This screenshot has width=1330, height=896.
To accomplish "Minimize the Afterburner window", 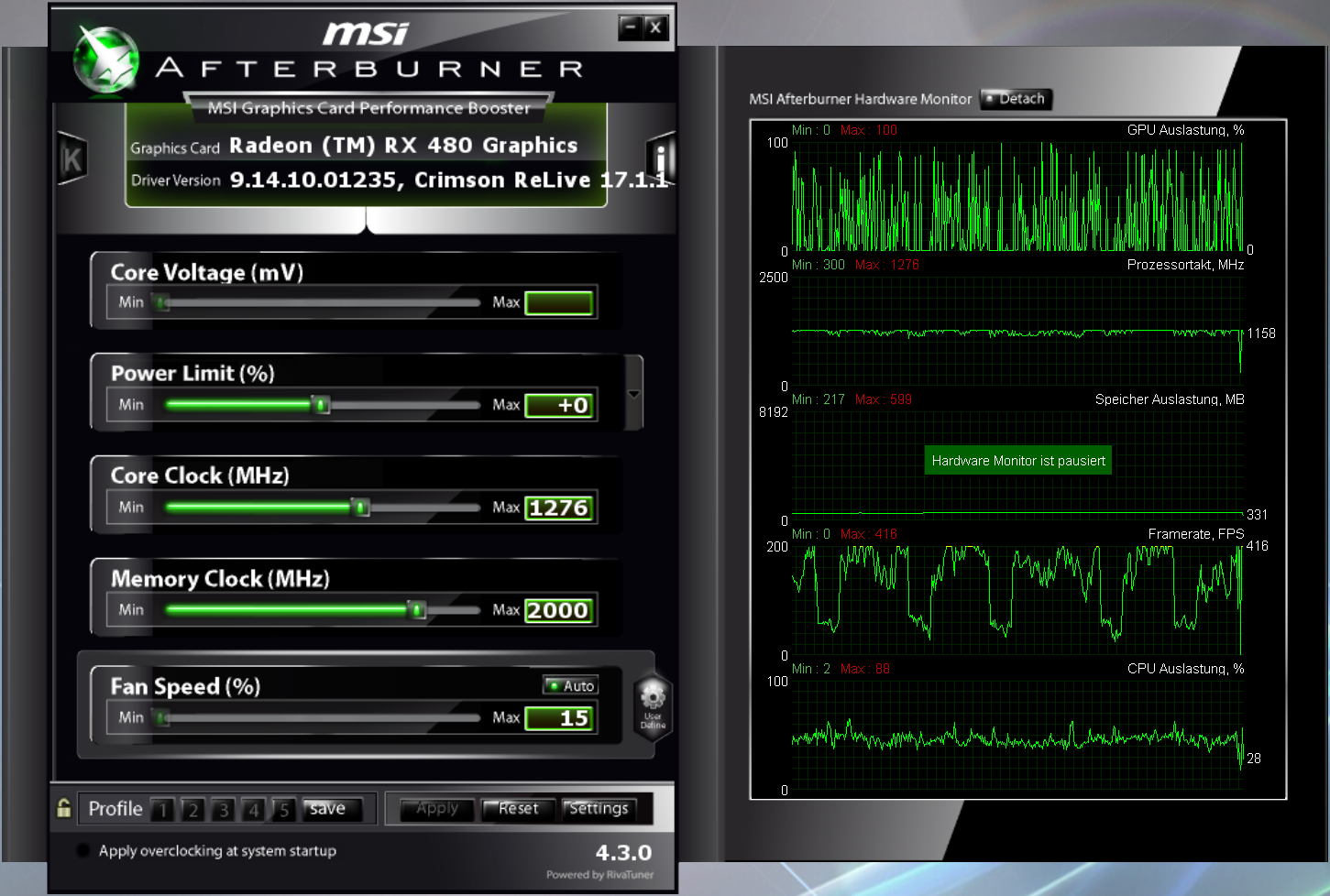I will 630,27.
